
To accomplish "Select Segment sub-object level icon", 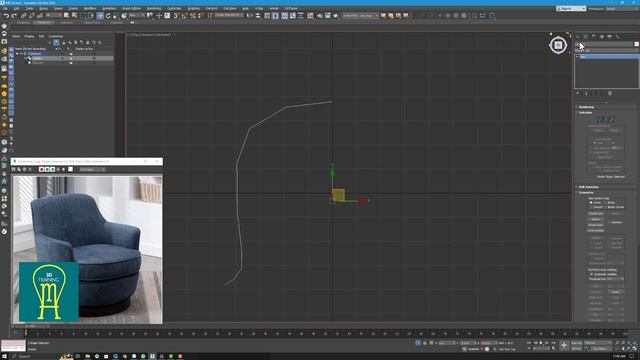I will pyautogui.click(x=605, y=119).
